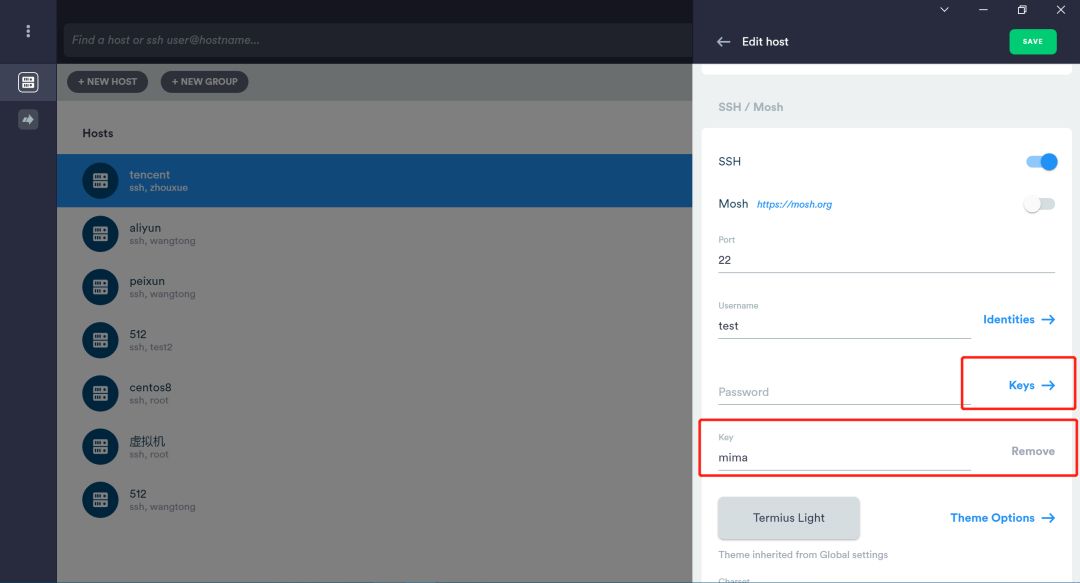
Task: Open Theme Options
Action: 1002,518
